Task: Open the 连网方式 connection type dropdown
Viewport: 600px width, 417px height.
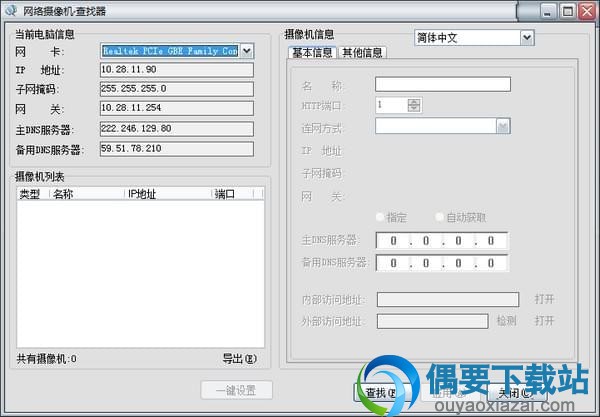Action: pyautogui.click(x=503, y=126)
